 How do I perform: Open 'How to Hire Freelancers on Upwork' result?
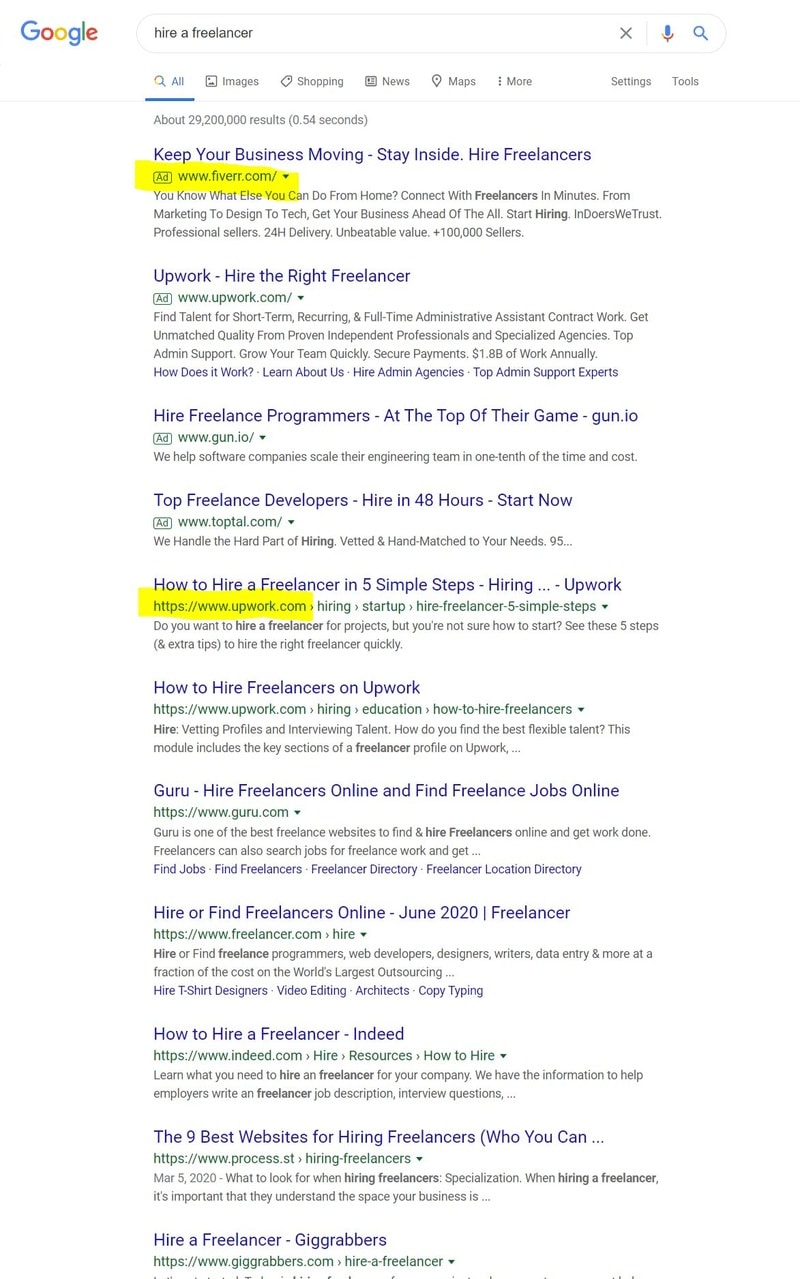pyautogui.click(x=286, y=688)
